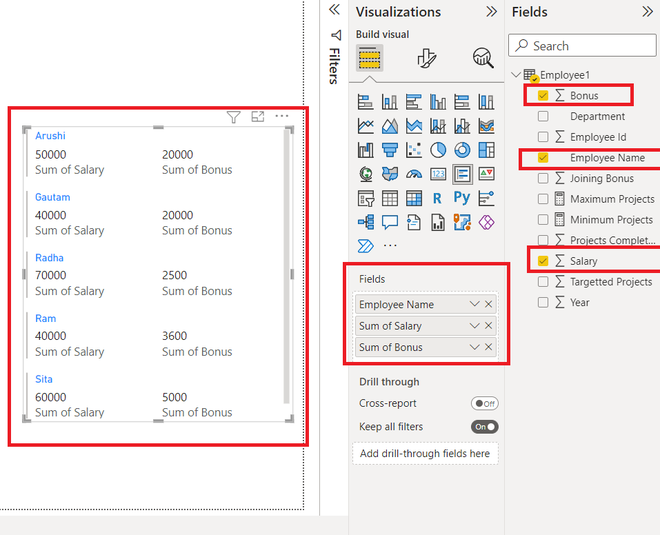Viewport: 660px width, 535px height.
Task: Turn off the Keep all filters toggle
Action: (484, 427)
